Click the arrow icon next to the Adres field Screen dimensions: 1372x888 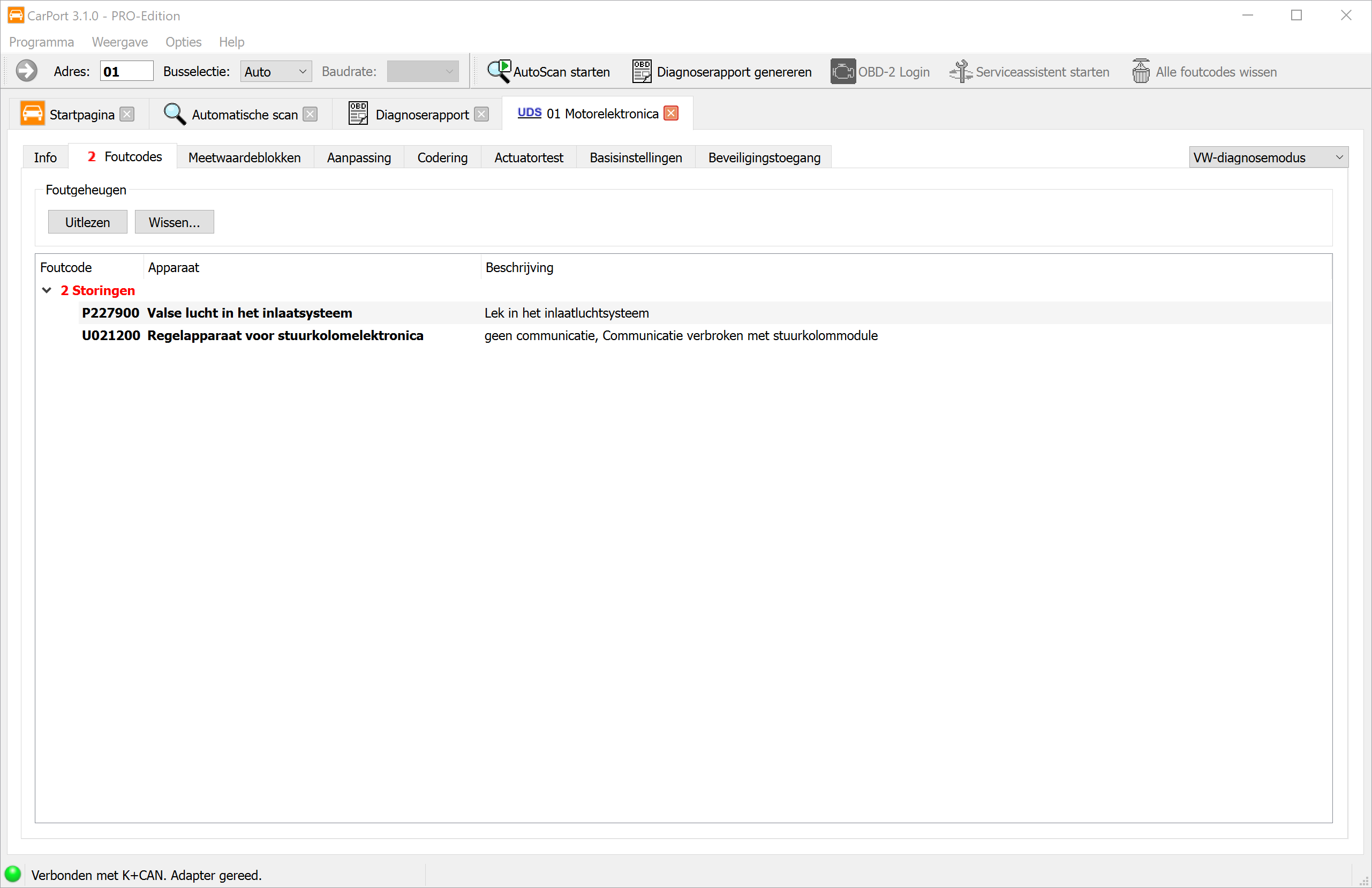pyautogui.click(x=26, y=70)
